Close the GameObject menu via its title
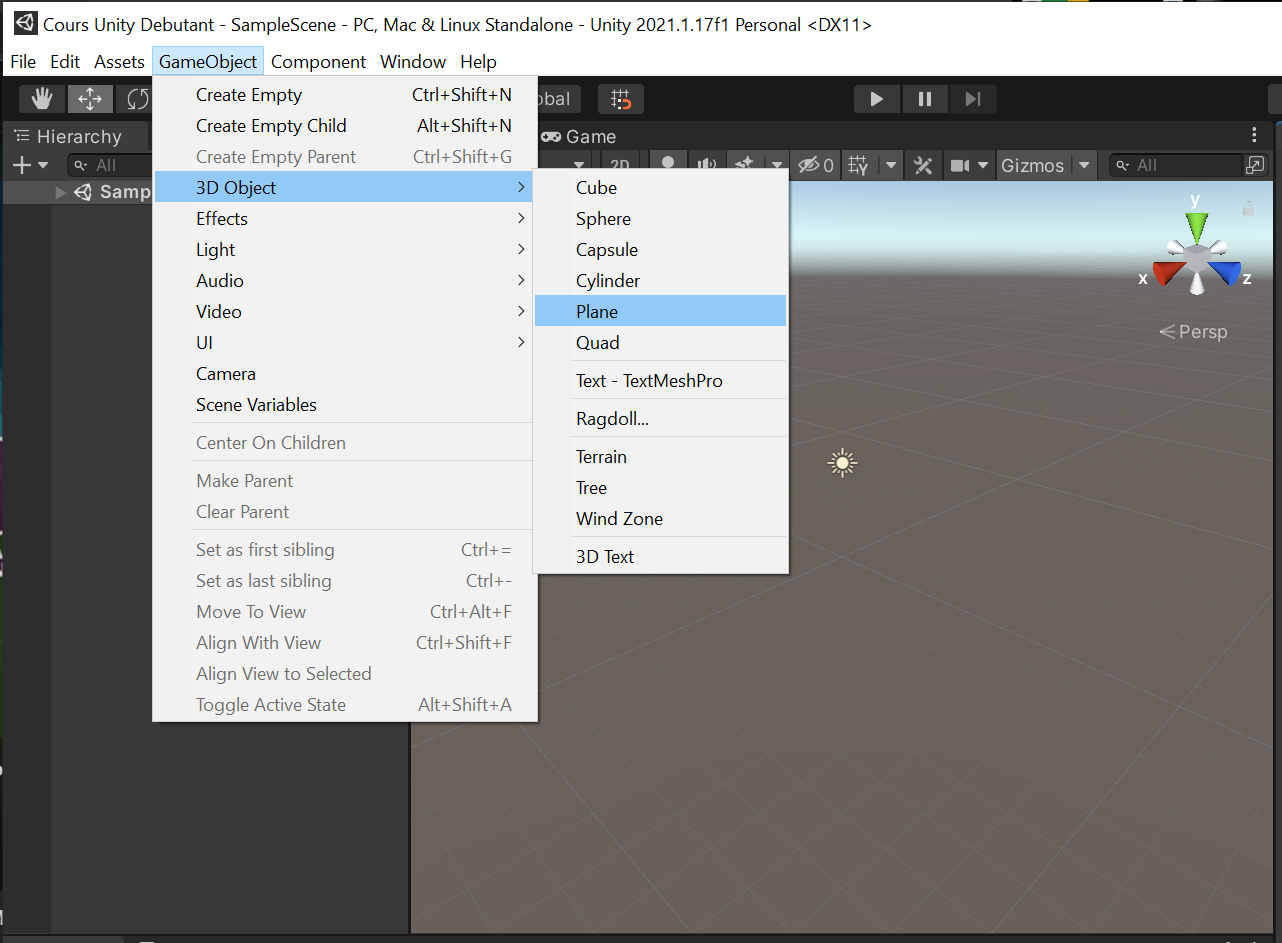 pos(208,62)
